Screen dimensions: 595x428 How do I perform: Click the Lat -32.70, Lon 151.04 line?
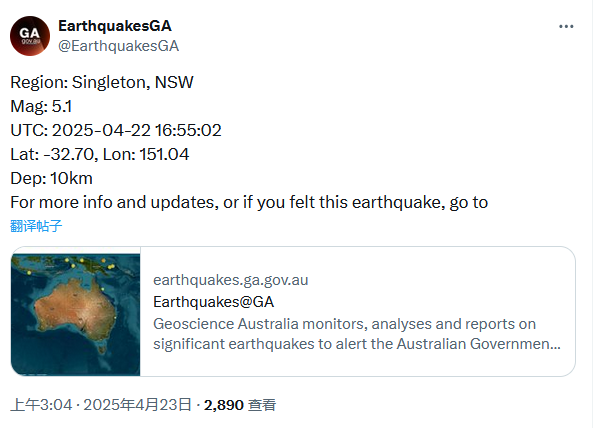click(99, 154)
